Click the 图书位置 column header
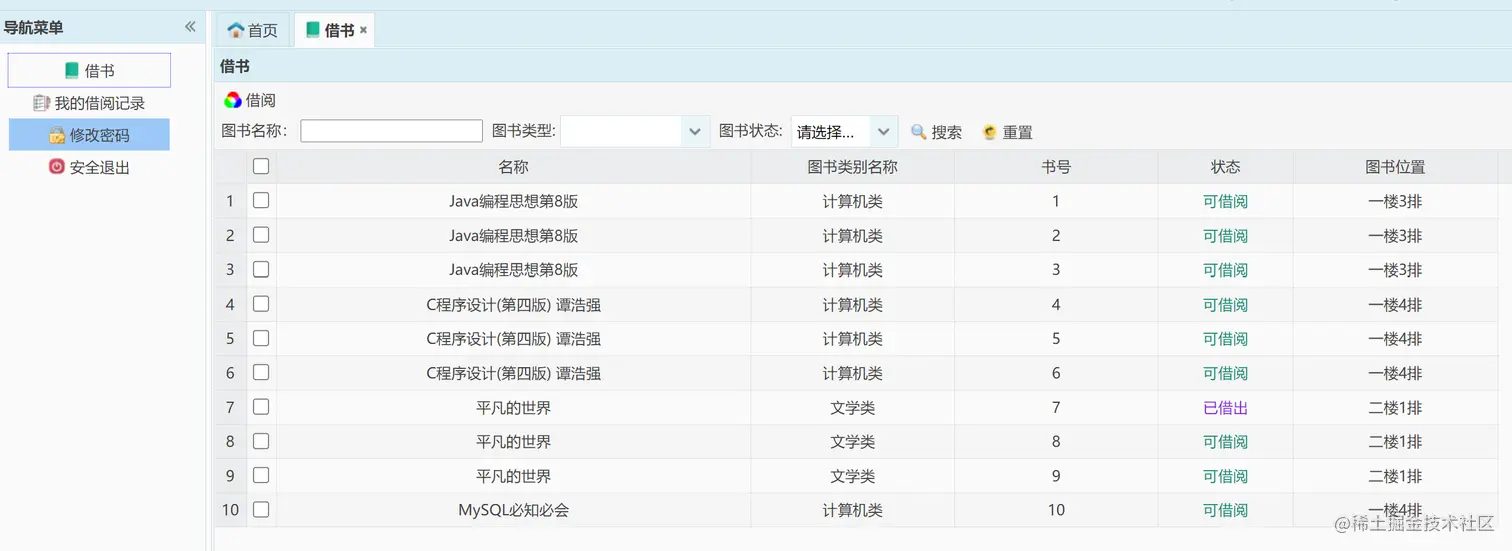Image resolution: width=1512 pixels, height=551 pixels. point(1396,167)
